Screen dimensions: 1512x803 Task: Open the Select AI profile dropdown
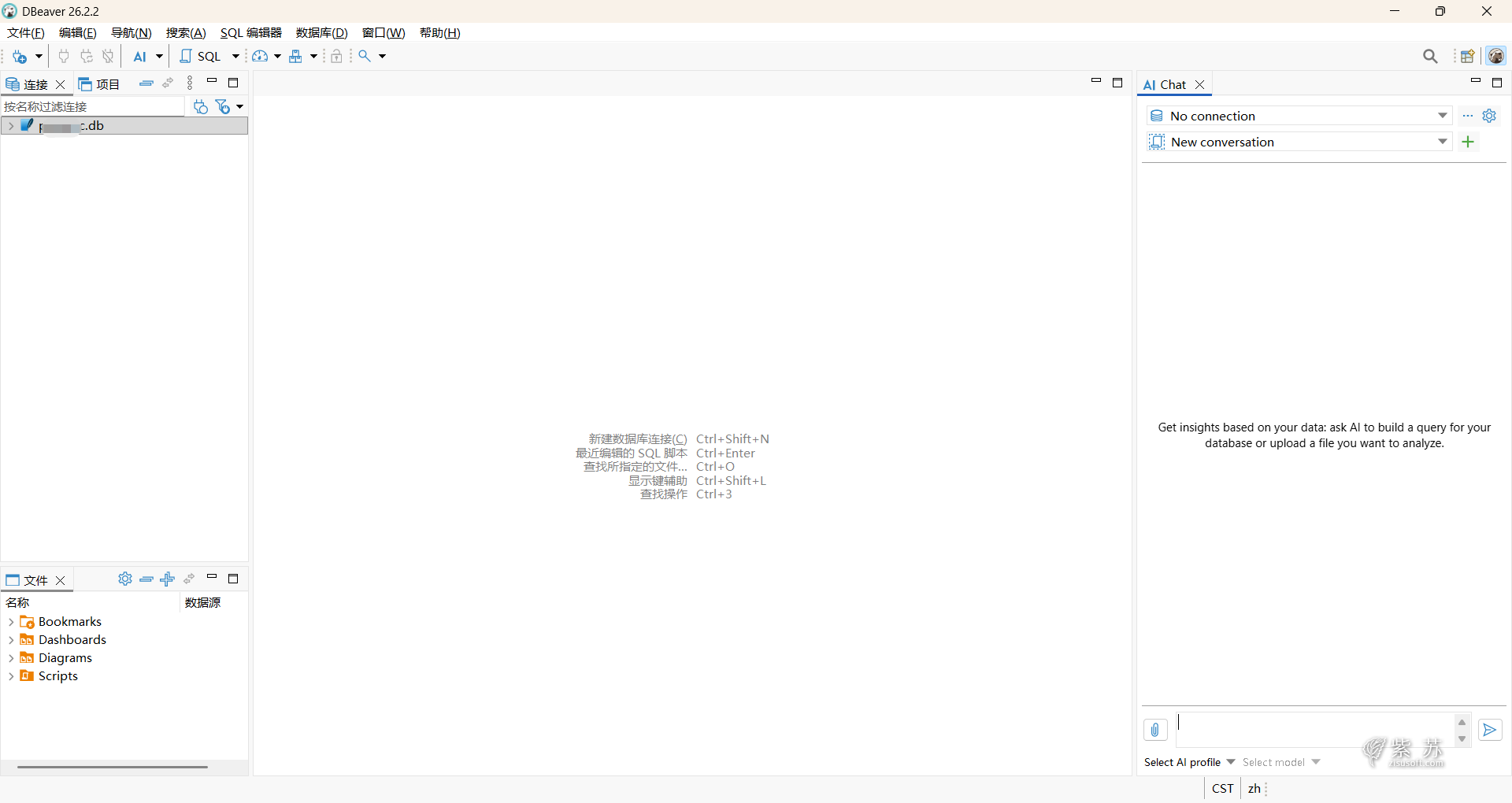click(x=1189, y=762)
